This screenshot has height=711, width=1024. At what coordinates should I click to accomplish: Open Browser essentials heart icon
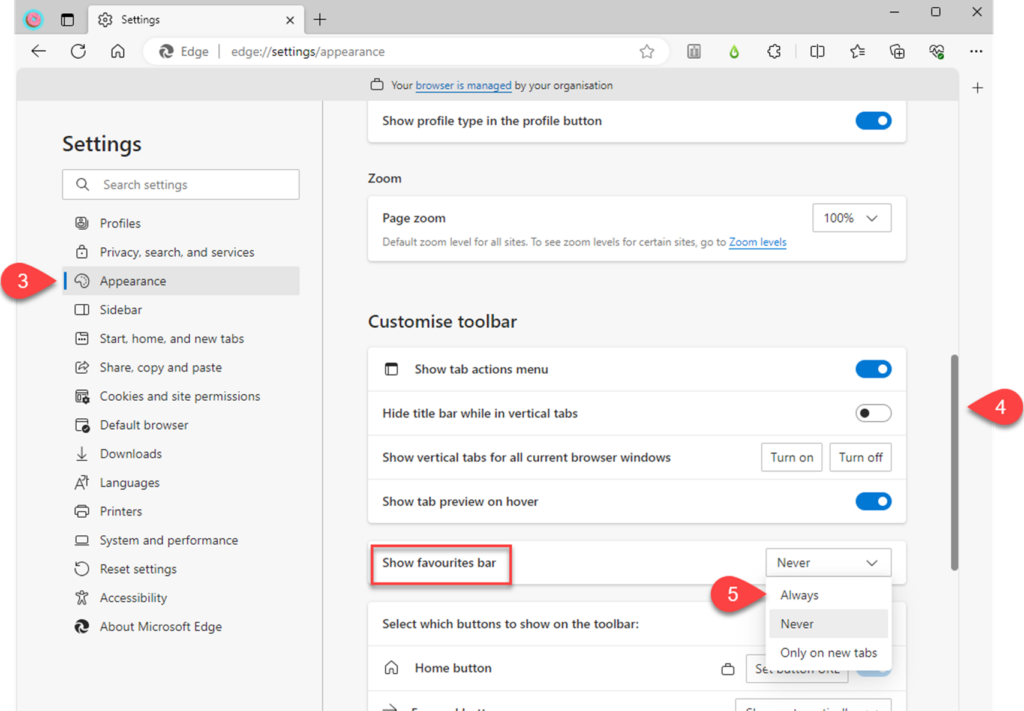(x=937, y=52)
